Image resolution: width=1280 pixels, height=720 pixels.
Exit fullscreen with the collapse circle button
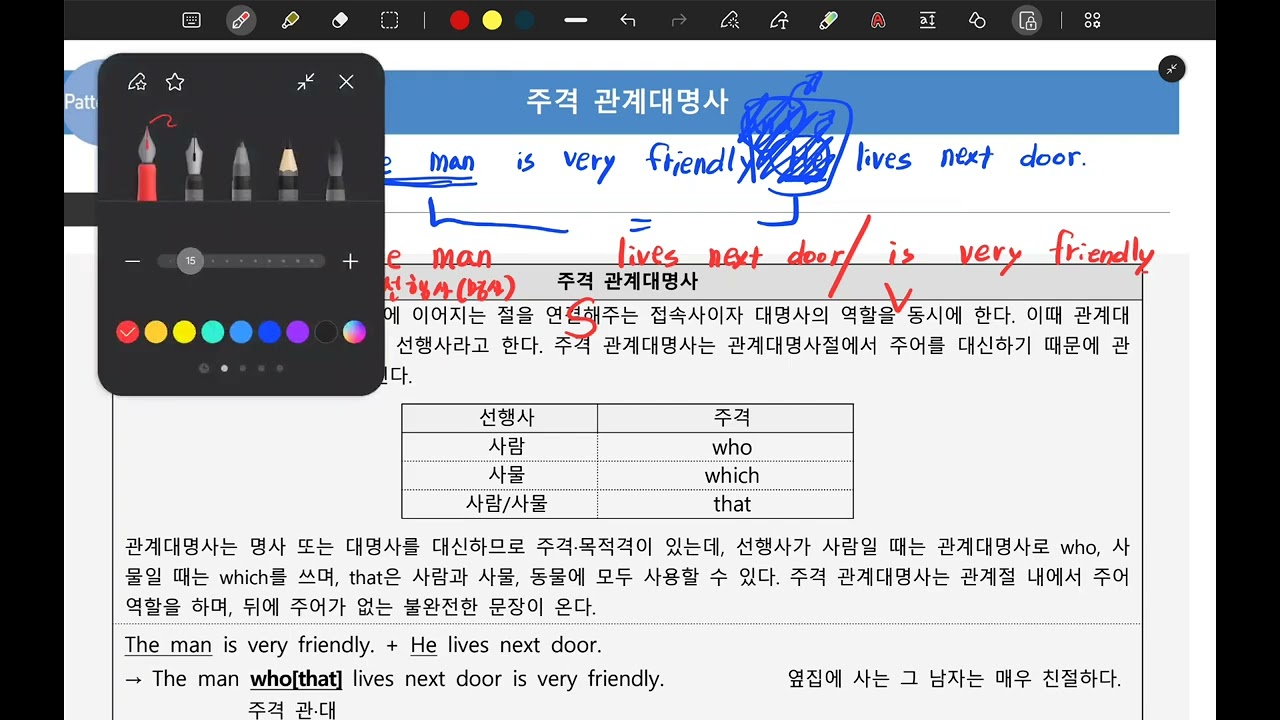[1171, 69]
